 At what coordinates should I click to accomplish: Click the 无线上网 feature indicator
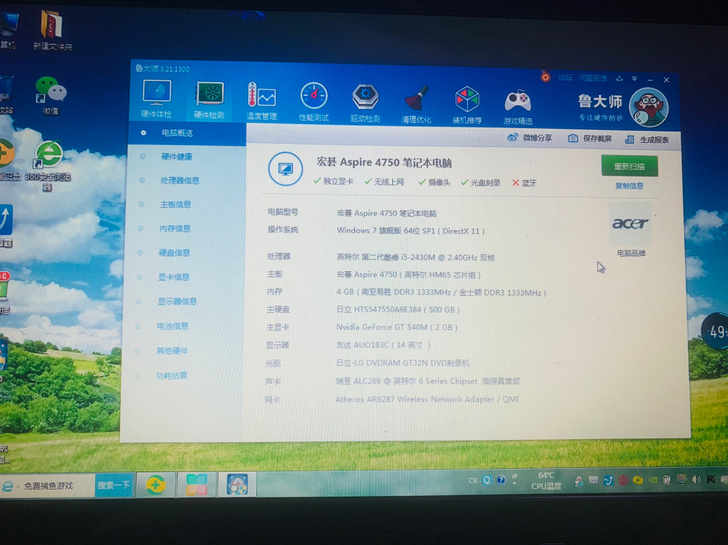click(384, 182)
